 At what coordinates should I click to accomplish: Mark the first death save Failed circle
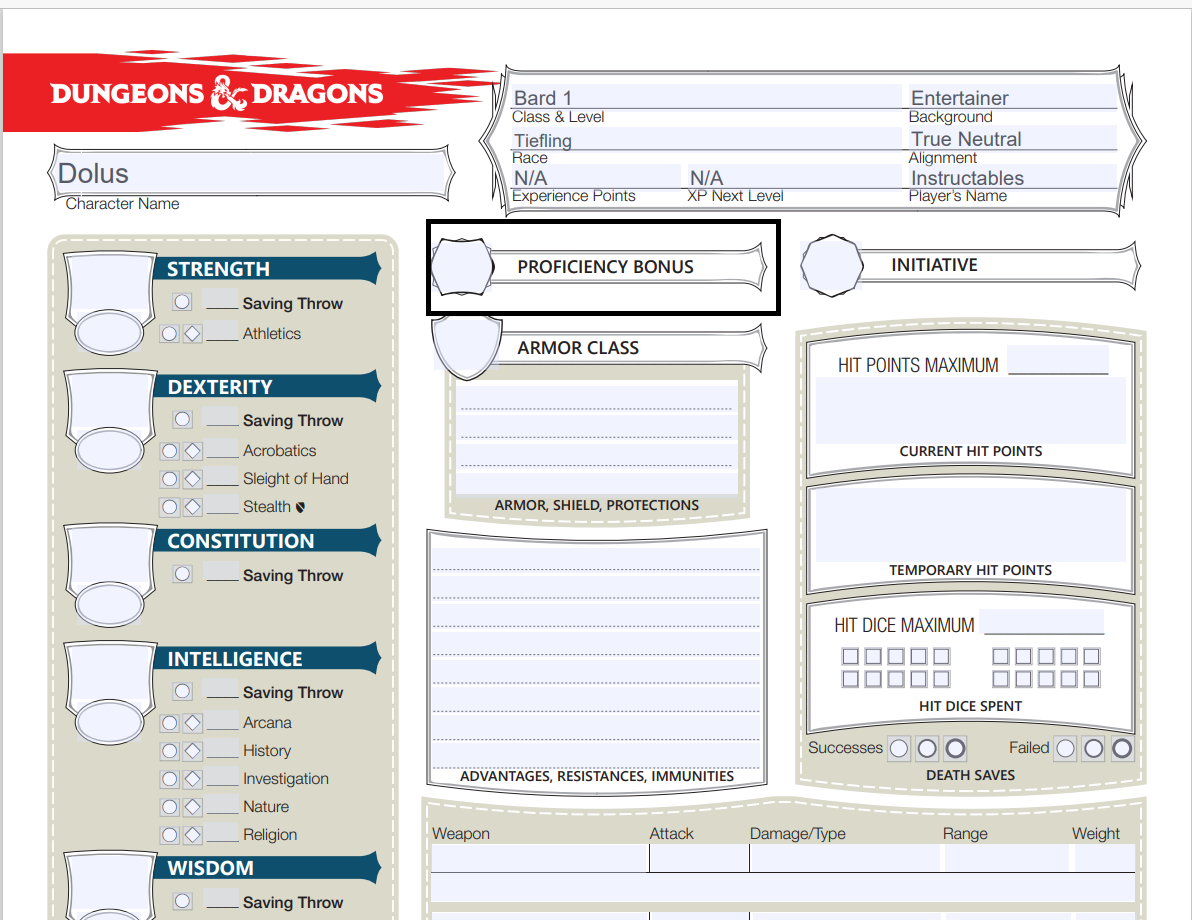click(1066, 749)
